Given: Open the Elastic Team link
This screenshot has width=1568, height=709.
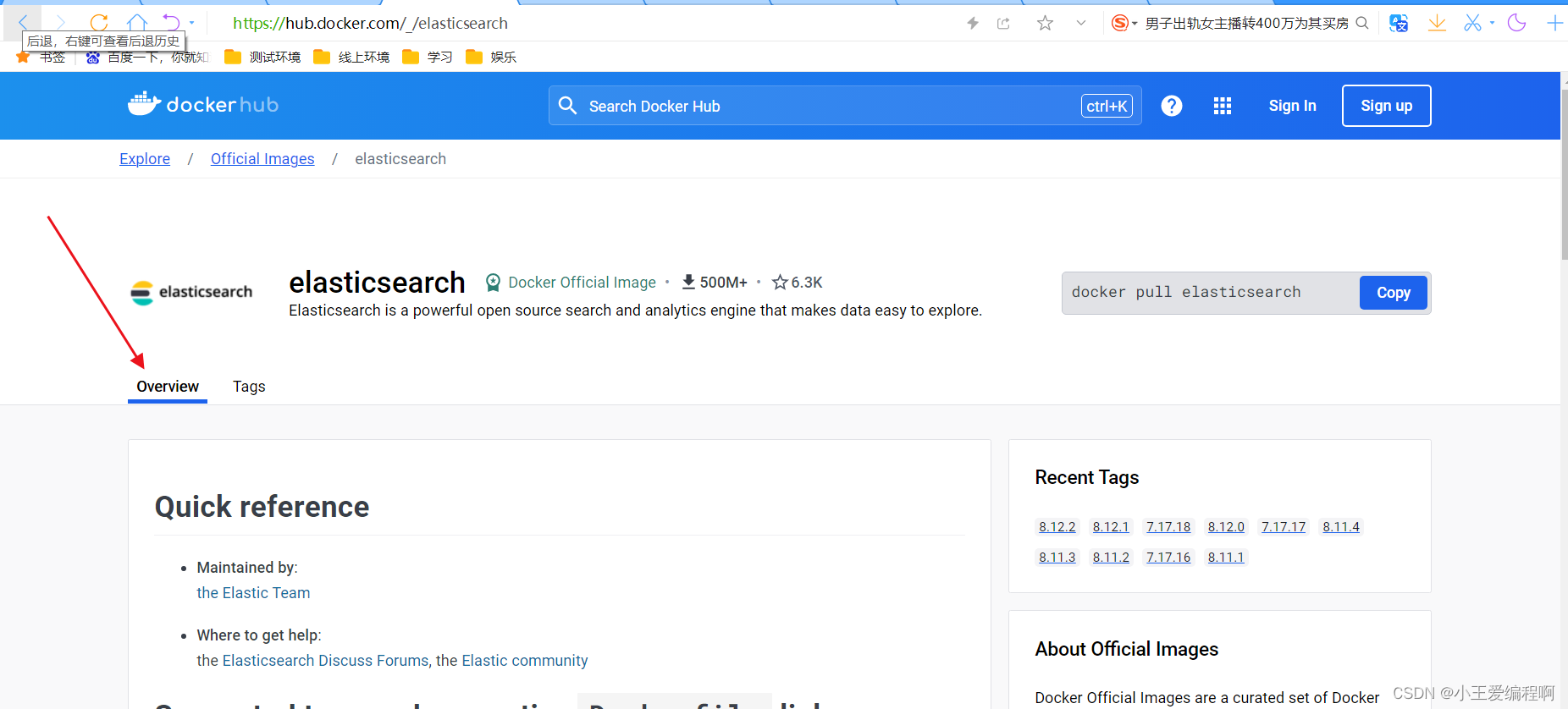Looking at the screenshot, I should pyautogui.click(x=253, y=593).
